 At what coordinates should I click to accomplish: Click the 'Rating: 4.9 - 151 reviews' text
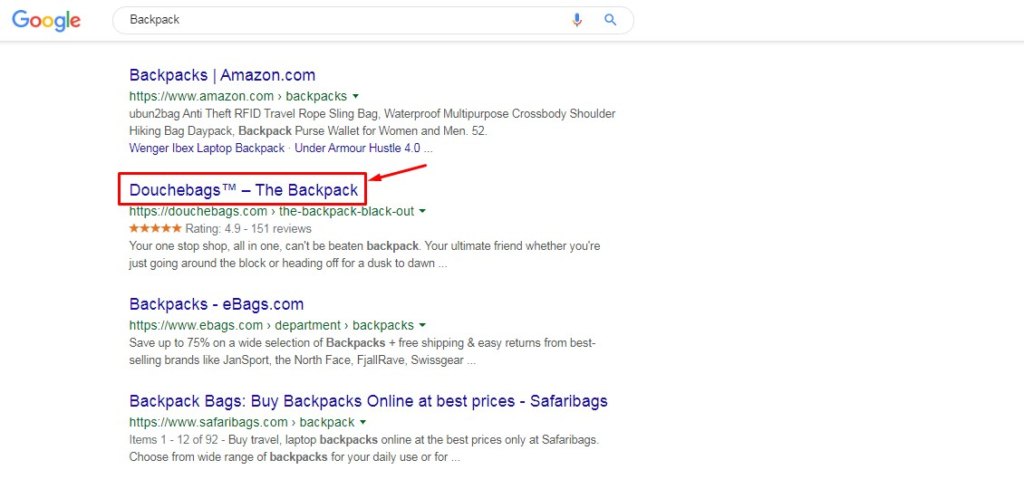248,229
